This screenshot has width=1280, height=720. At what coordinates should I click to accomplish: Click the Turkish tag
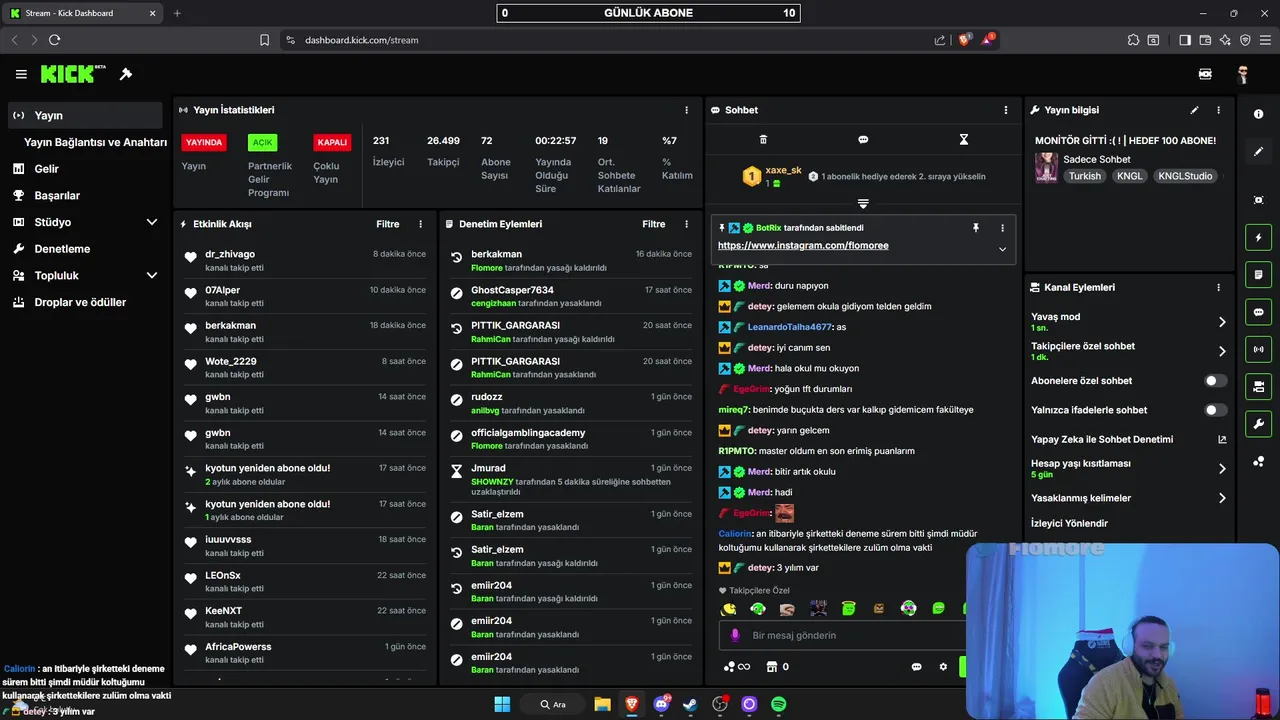(x=1084, y=176)
